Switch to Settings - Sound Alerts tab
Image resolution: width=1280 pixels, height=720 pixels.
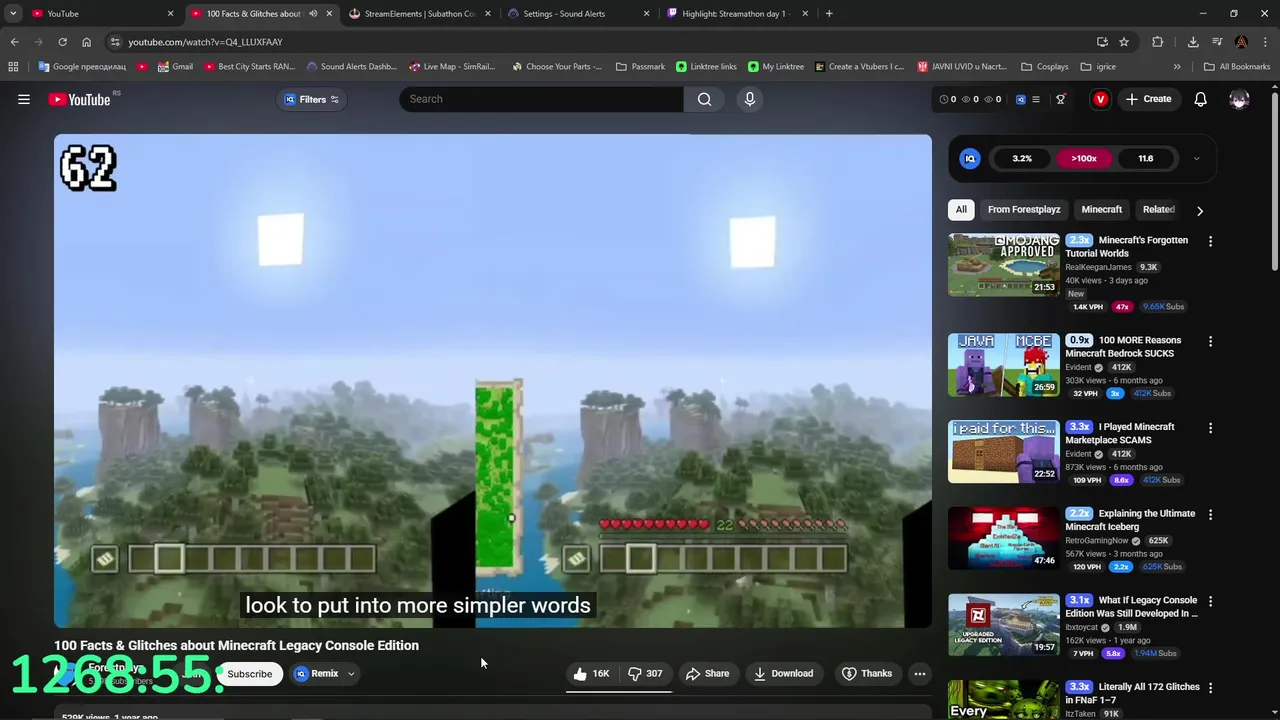[578, 14]
